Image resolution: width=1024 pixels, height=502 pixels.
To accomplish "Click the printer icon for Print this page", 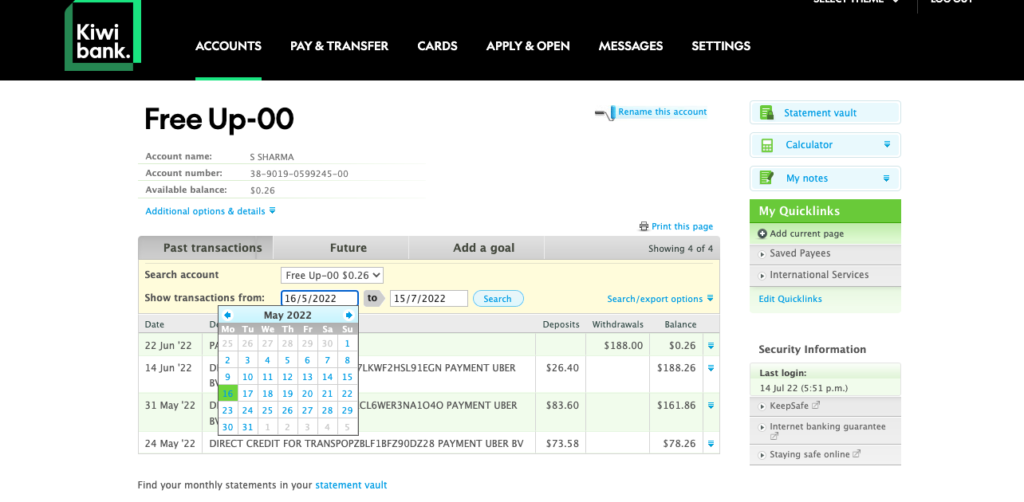I will 644,227.
